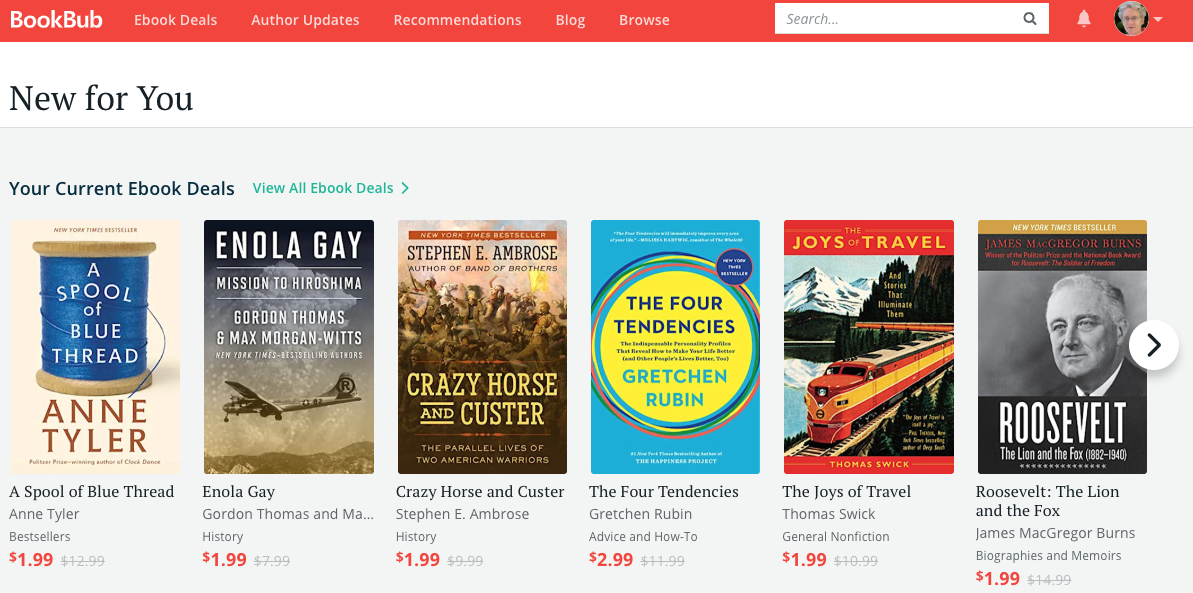This screenshot has width=1193, height=593.
Task: Open Crazy Horse and Custer cover
Action: (x=482, y=347)
